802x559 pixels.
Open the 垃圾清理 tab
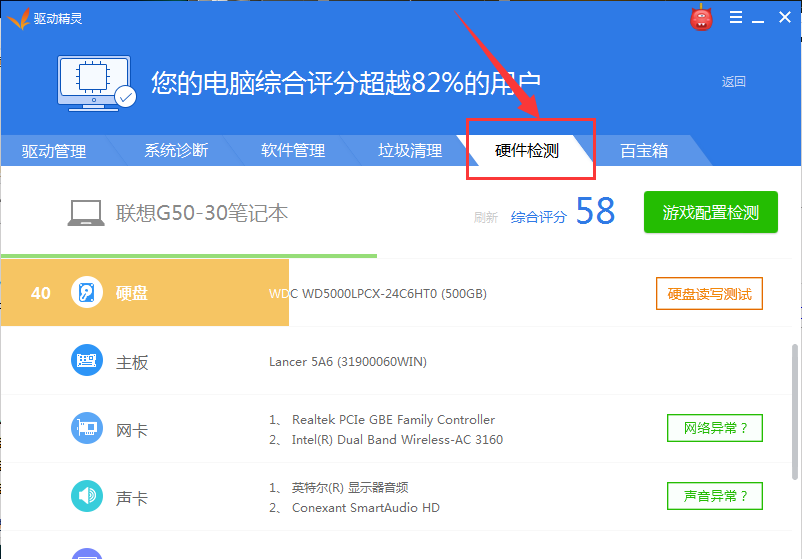[x=410, y=150]
